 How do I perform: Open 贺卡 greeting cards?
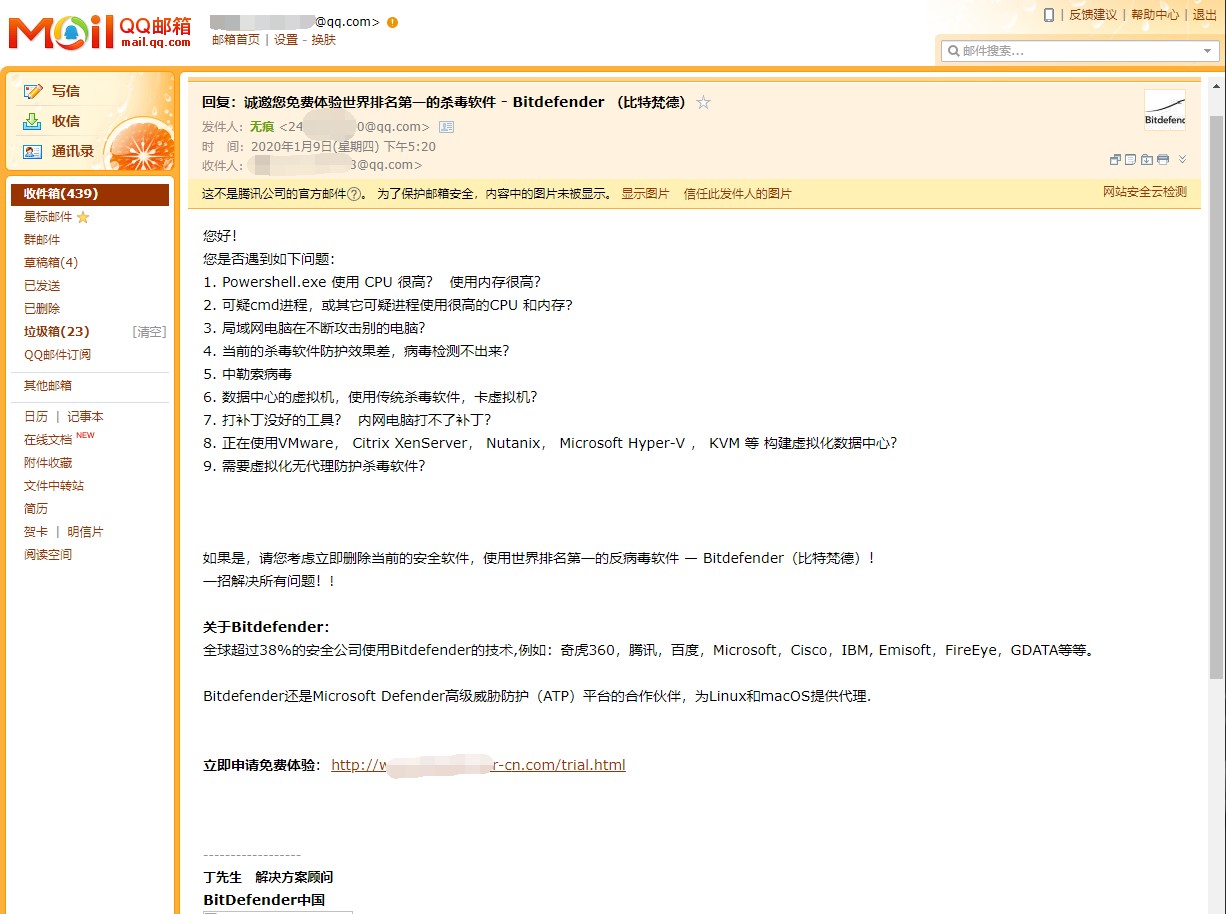point(36,532)
